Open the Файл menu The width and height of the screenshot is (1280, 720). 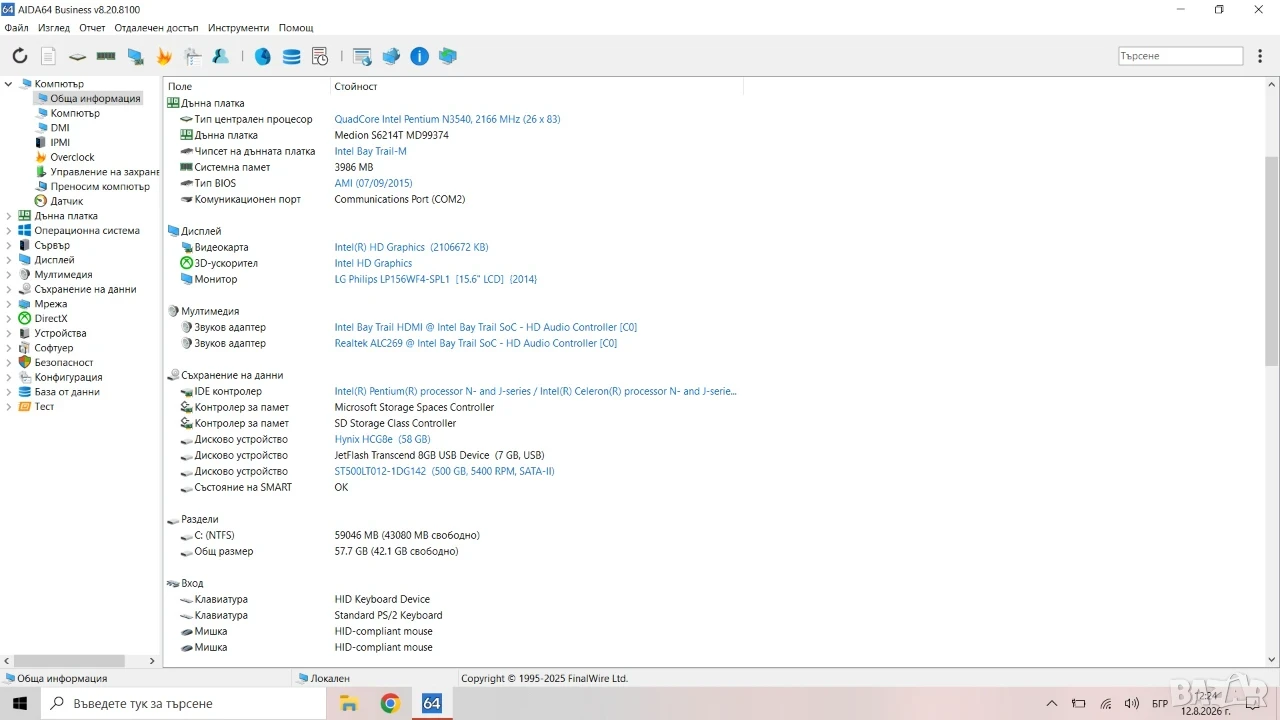16,28
